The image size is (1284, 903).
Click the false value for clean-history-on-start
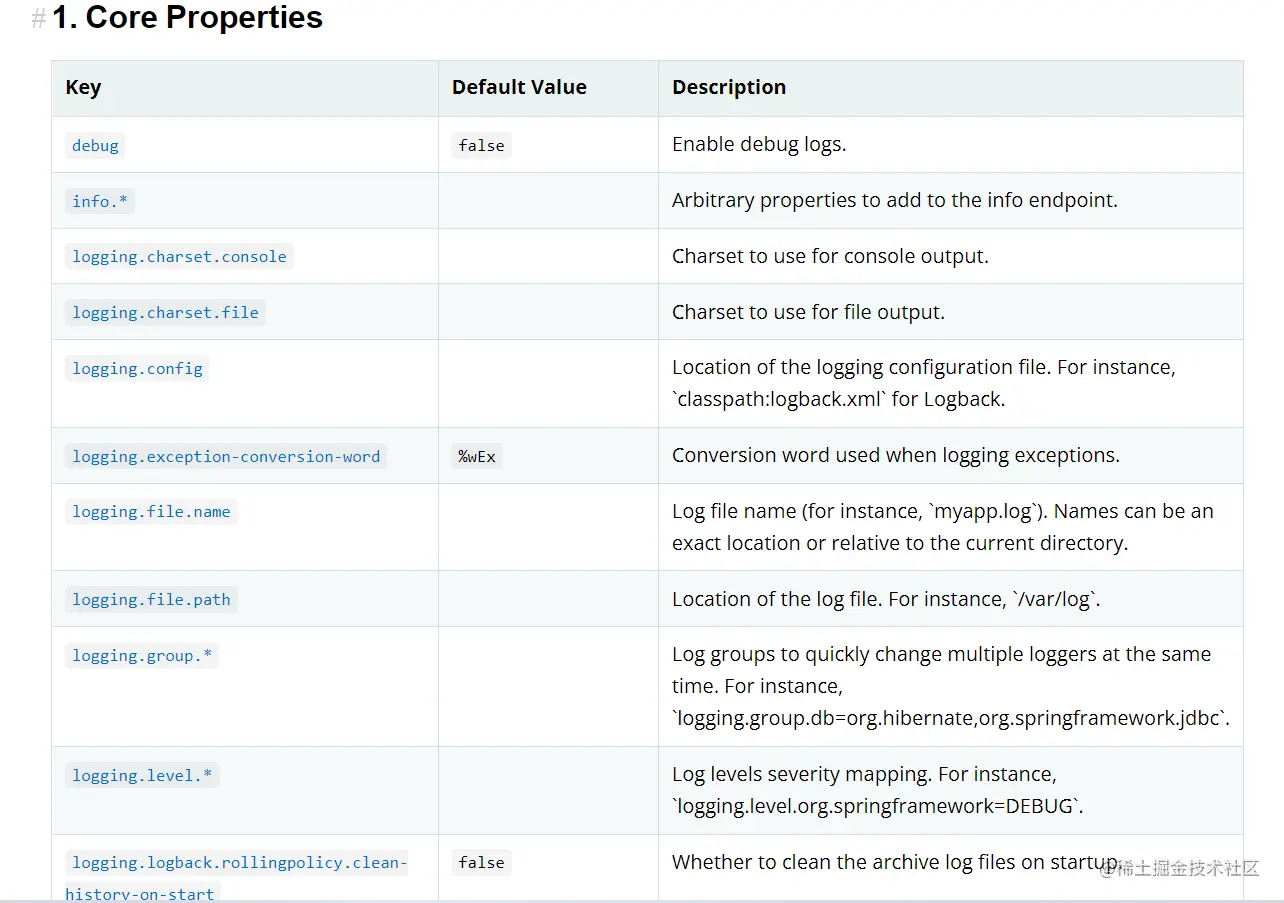[481, 863]
